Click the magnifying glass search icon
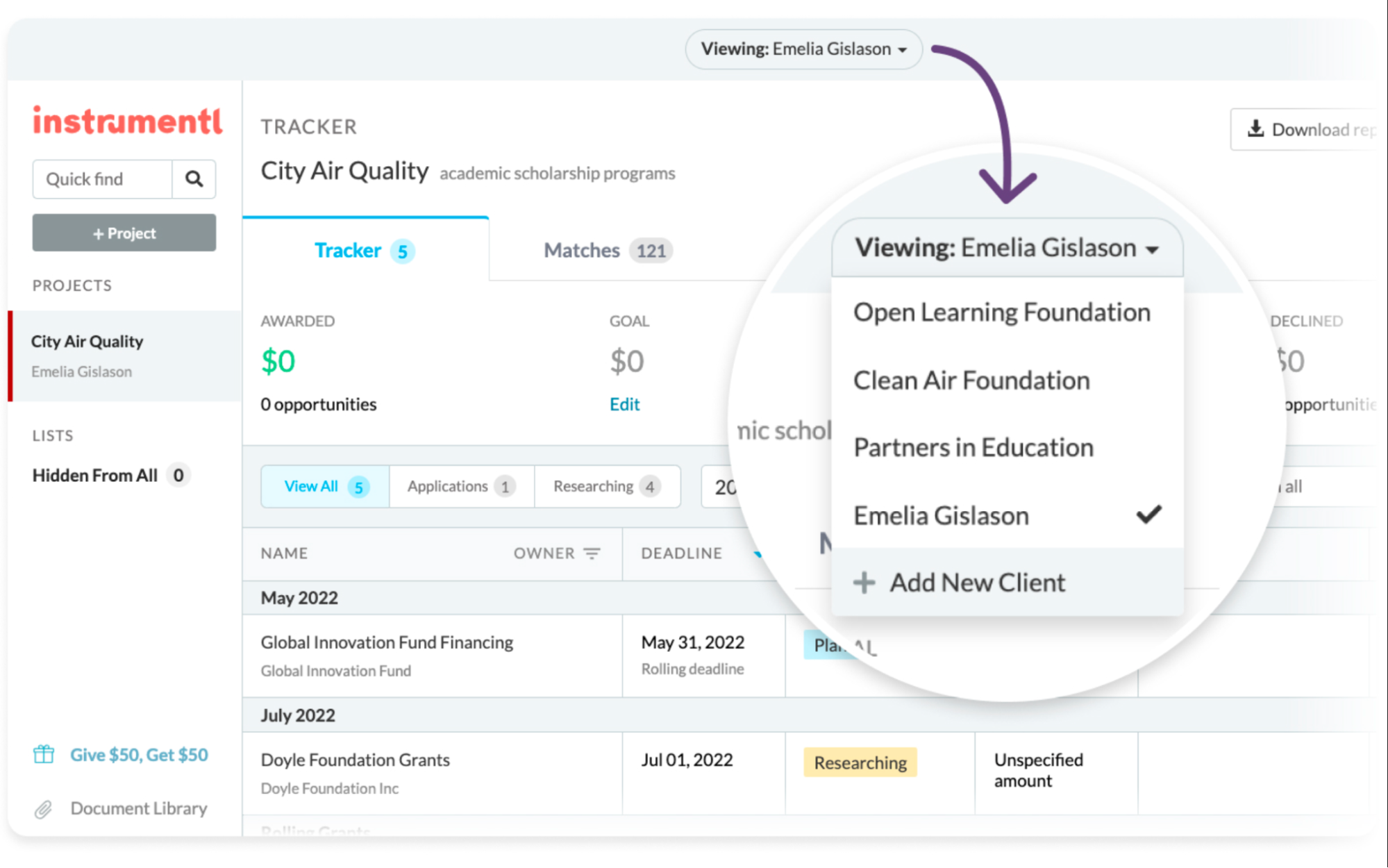The width and height of the screenshot is (1388, 868). (194, 179)
